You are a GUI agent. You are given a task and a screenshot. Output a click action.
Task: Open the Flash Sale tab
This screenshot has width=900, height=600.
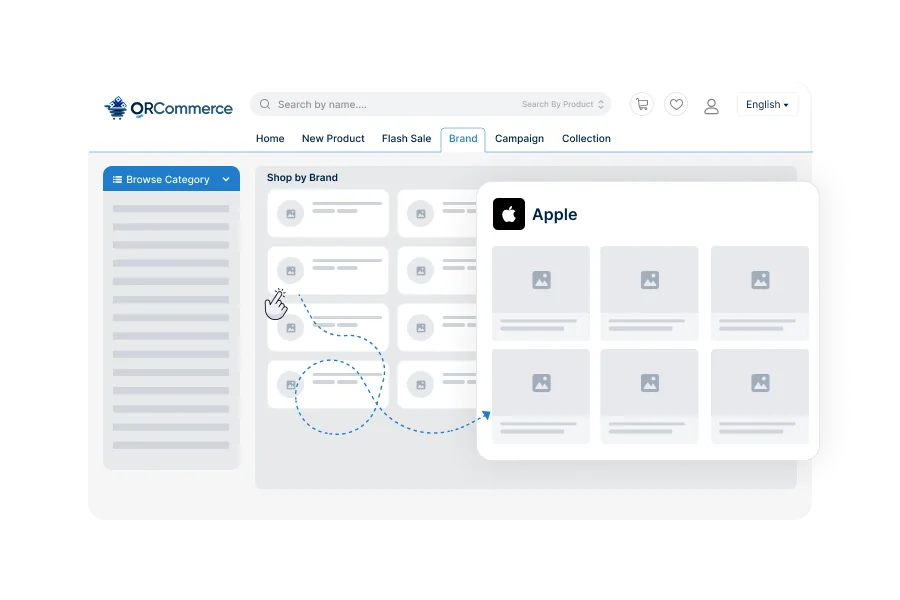click(406, 138)
